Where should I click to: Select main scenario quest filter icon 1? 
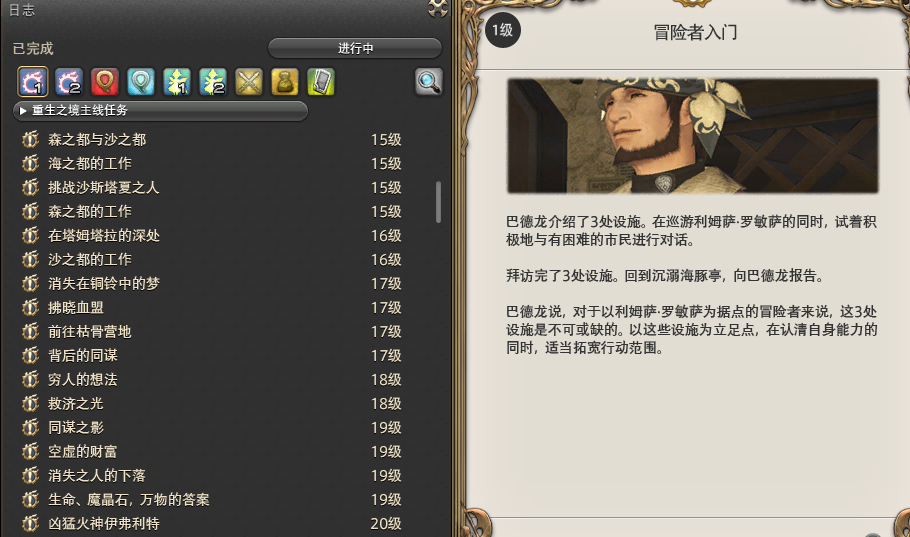coord(32,82)
